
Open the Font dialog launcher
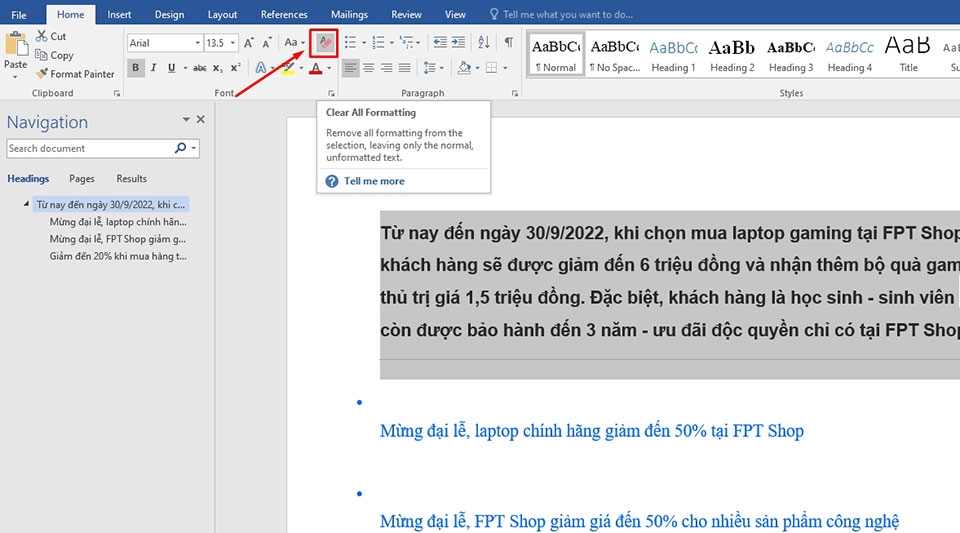pyautogui.click(x=331, y=94)
